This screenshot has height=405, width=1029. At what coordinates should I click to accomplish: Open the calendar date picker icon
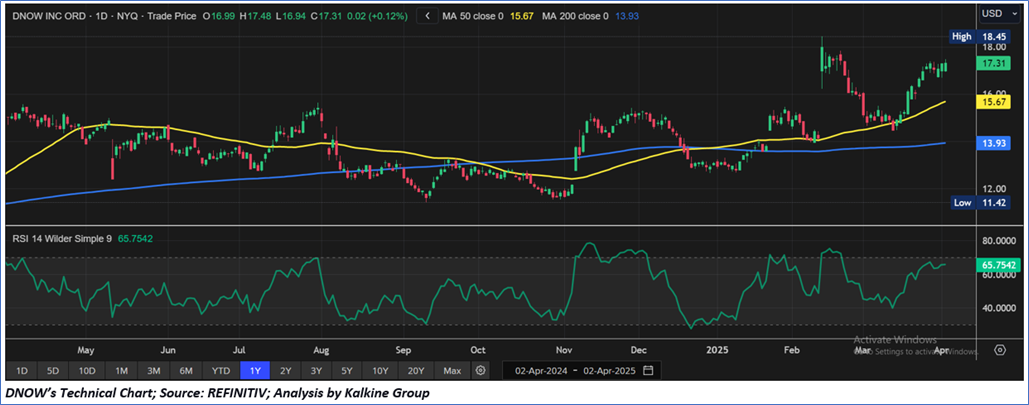[648, 371]
